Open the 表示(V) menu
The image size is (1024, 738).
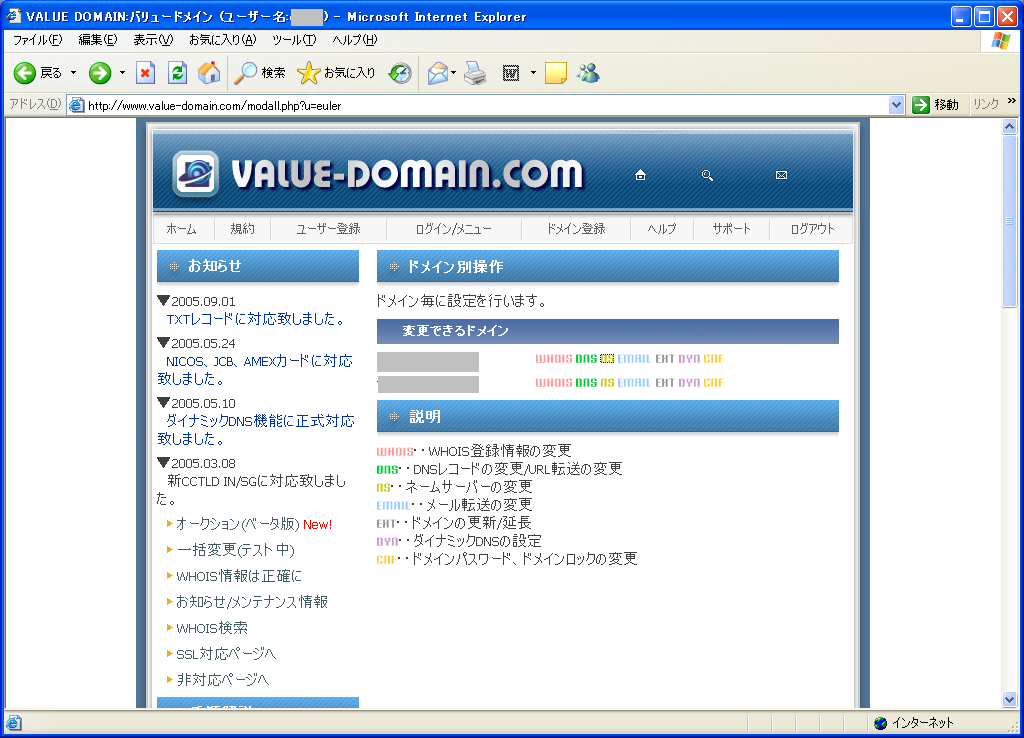[153, 40]
